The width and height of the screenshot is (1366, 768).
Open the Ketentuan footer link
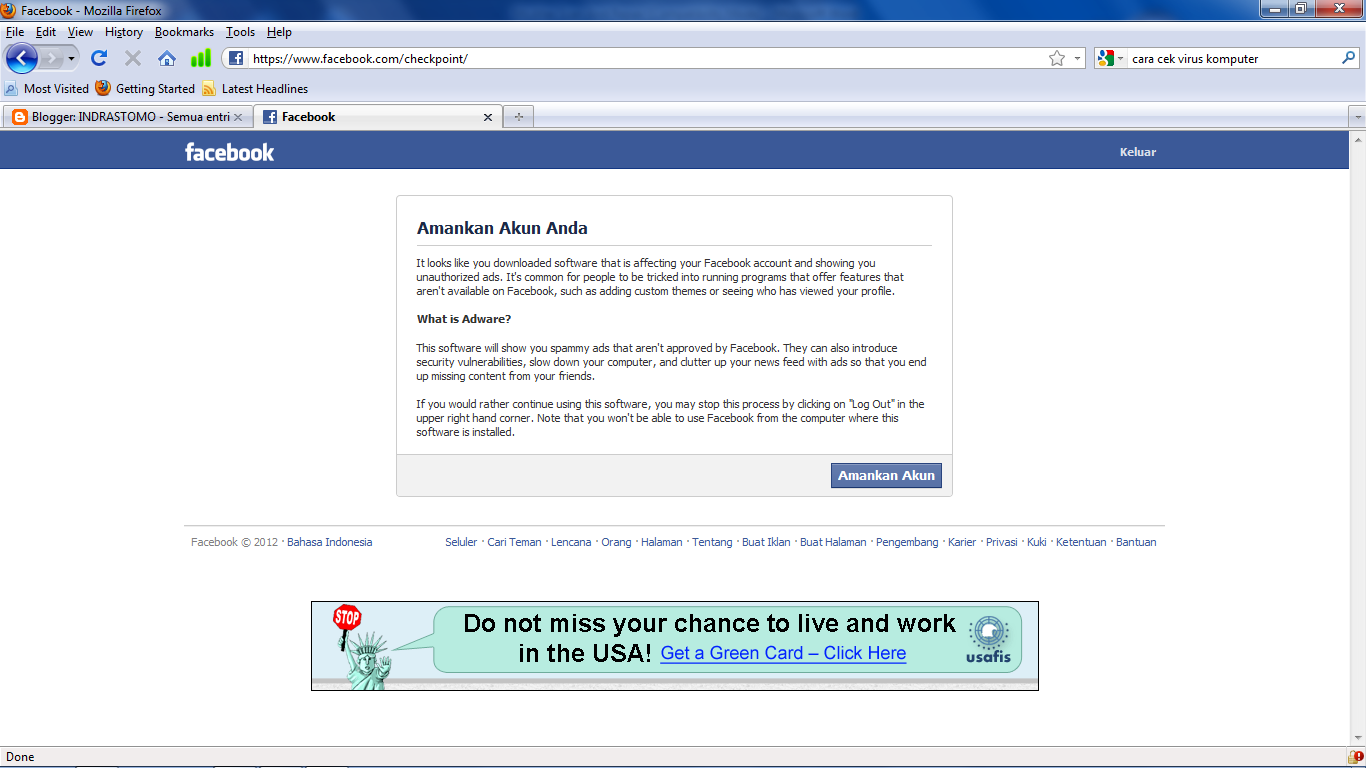(x=1081, y=542)
